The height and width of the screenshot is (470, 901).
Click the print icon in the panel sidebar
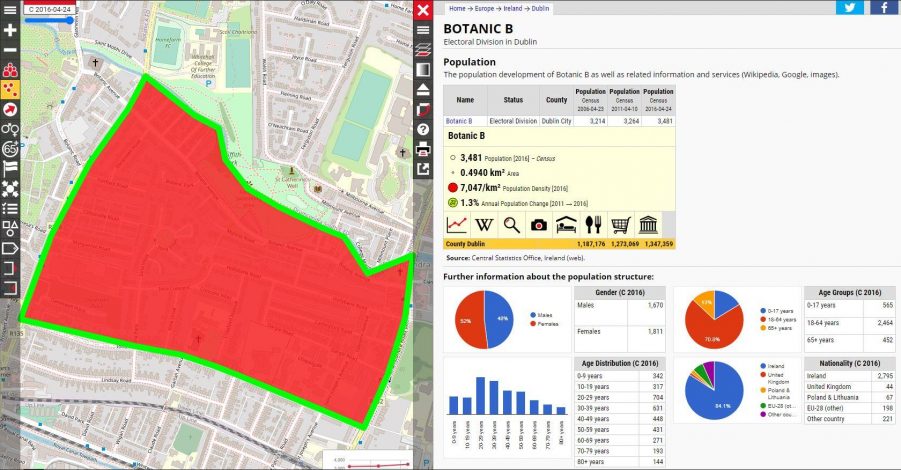pos(423,149)
